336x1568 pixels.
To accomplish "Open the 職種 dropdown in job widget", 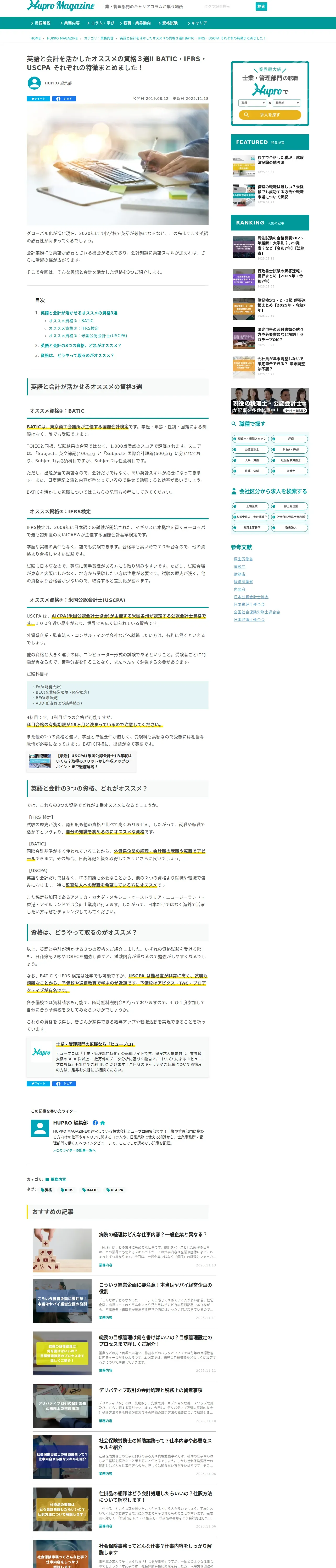I will [x=253, y=103].
